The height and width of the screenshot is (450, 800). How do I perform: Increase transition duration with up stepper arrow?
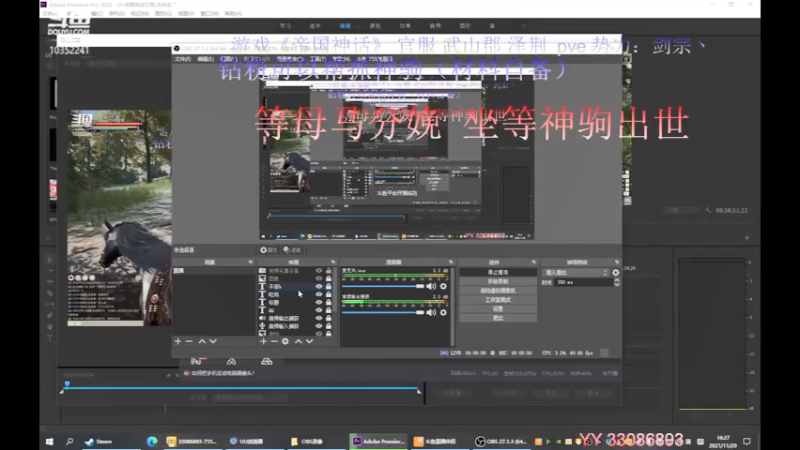tap(617, 280)
